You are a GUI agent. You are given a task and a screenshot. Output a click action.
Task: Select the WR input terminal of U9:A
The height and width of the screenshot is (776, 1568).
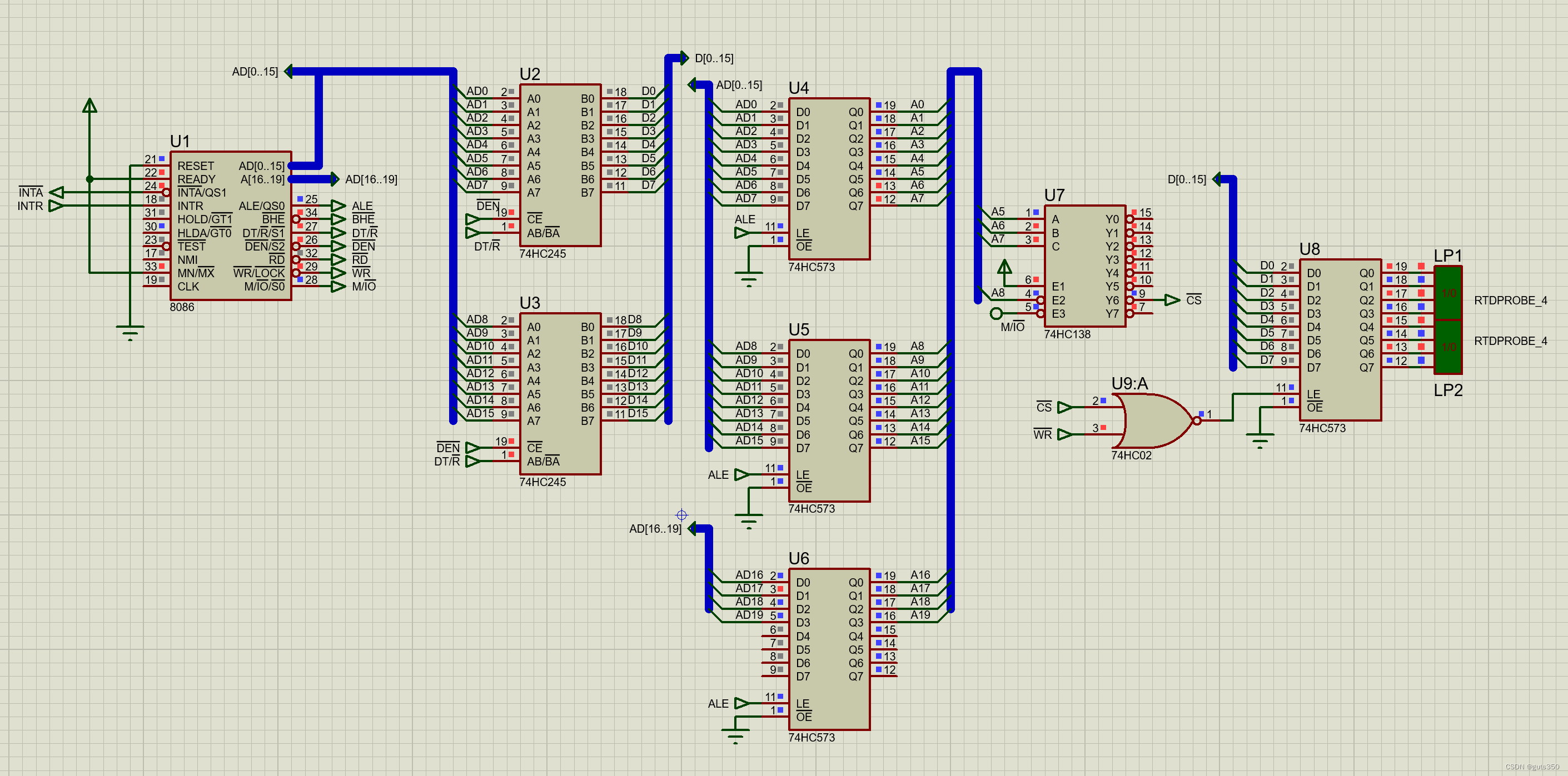[1064, 434]
